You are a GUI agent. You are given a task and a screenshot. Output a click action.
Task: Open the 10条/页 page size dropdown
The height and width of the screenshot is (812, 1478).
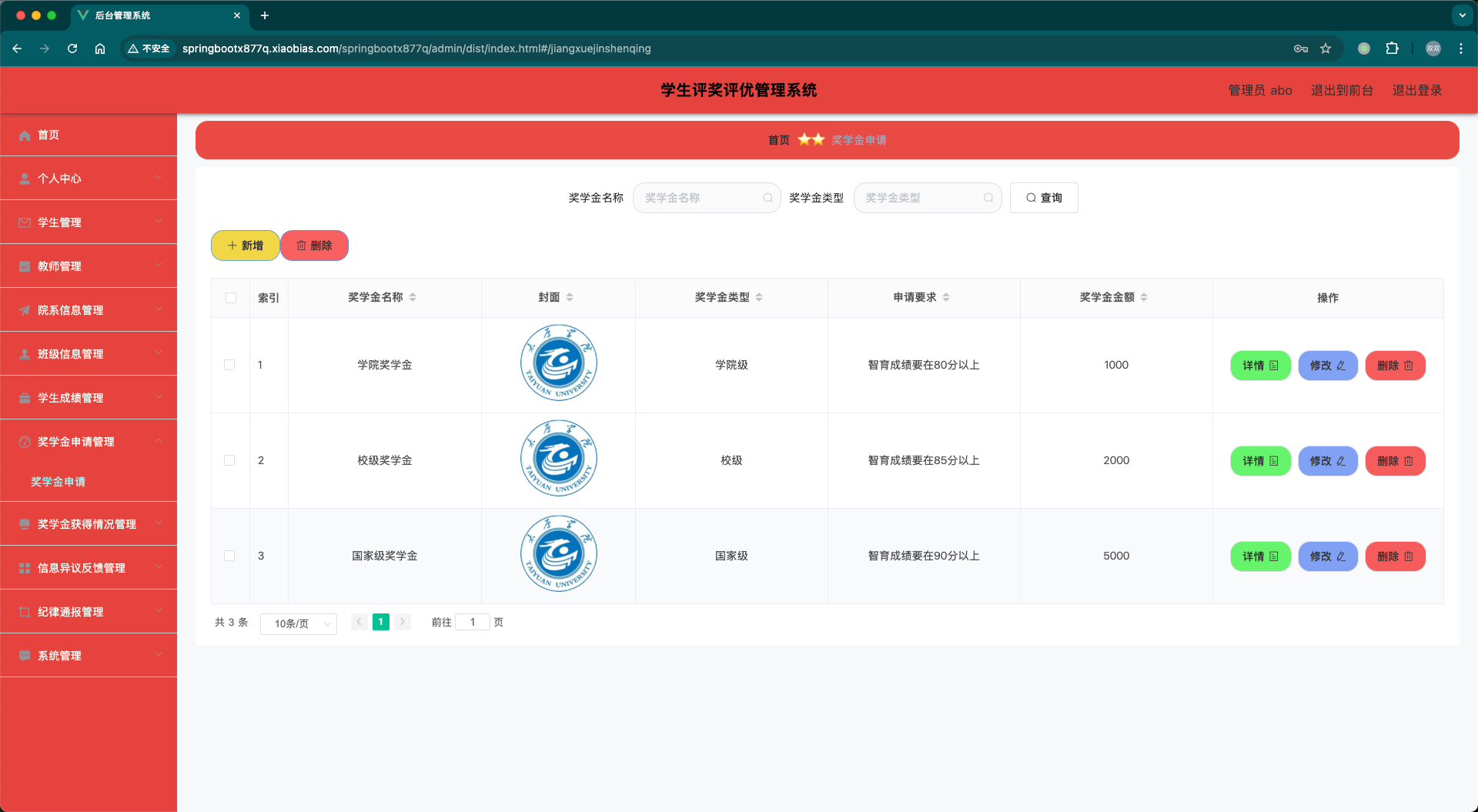[x=299, y=623]
